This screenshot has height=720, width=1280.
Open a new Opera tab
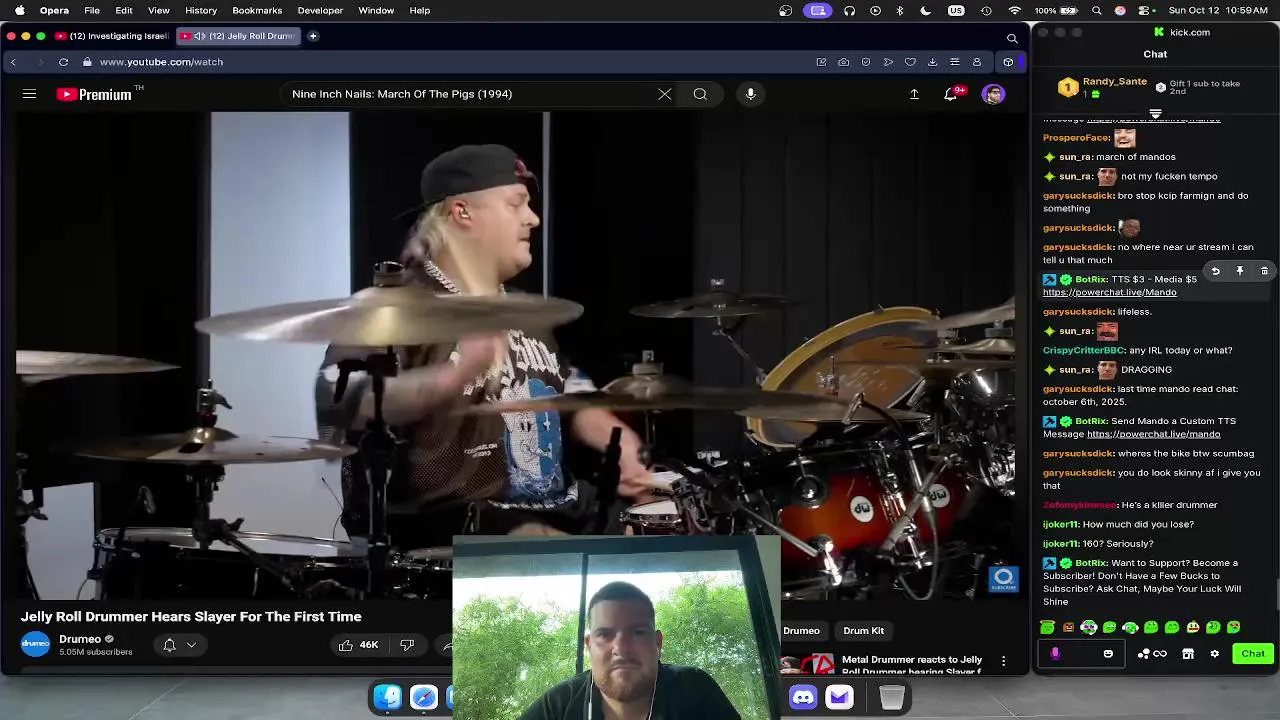coord(313,36)
